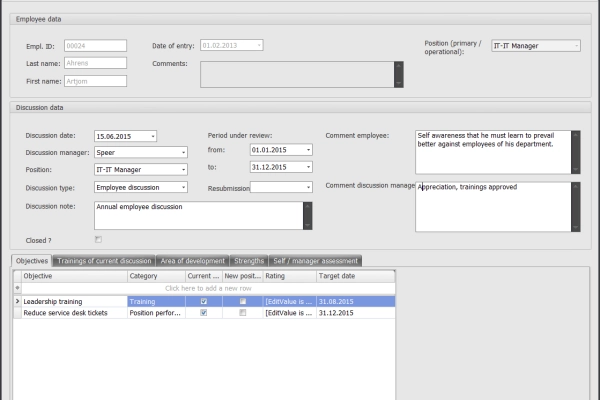Click the Comment discussion manager text box
Screen dimensions: 600x400
[492, 205]
